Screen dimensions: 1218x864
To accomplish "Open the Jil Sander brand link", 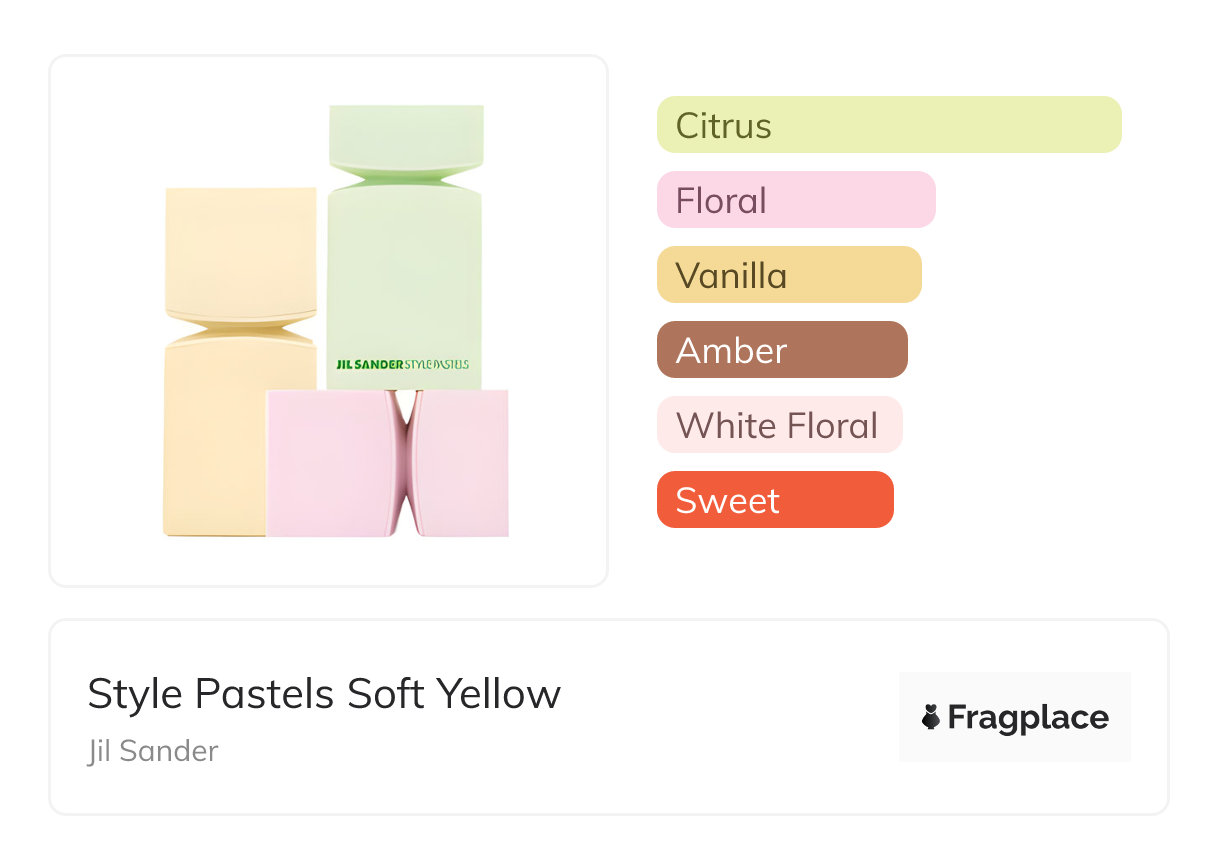I will point(153,751).
